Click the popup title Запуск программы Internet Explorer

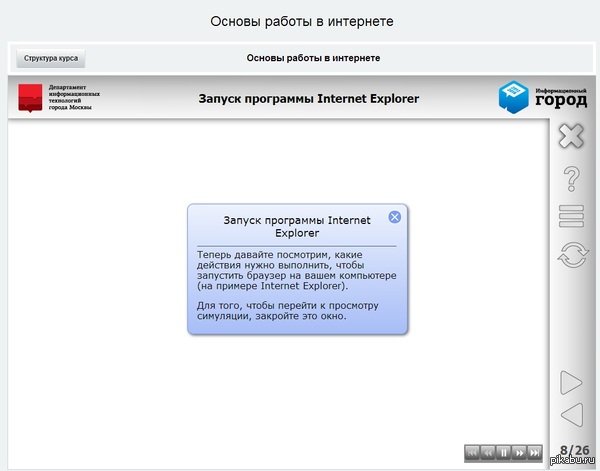[x=294, y=225]
